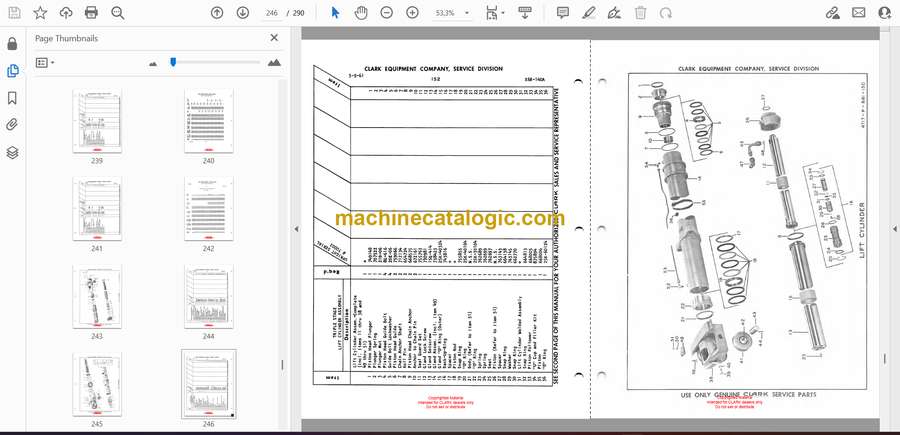This screenshot has width=900, height=435.
Task: Open the security lock panel
Action: pyautogui.click(x=13, y=44)
